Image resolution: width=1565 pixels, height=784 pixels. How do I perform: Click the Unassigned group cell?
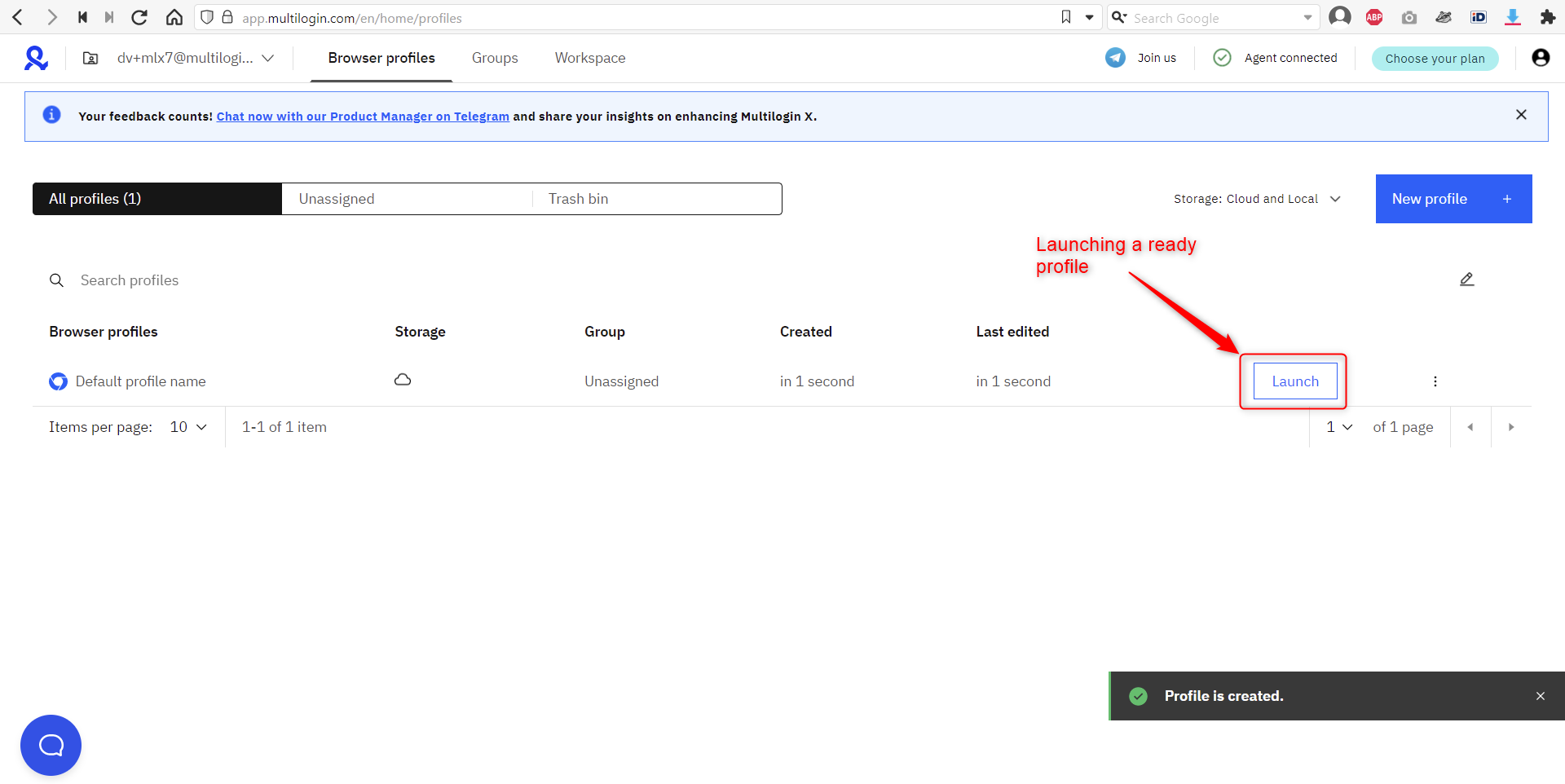point(621,381)
